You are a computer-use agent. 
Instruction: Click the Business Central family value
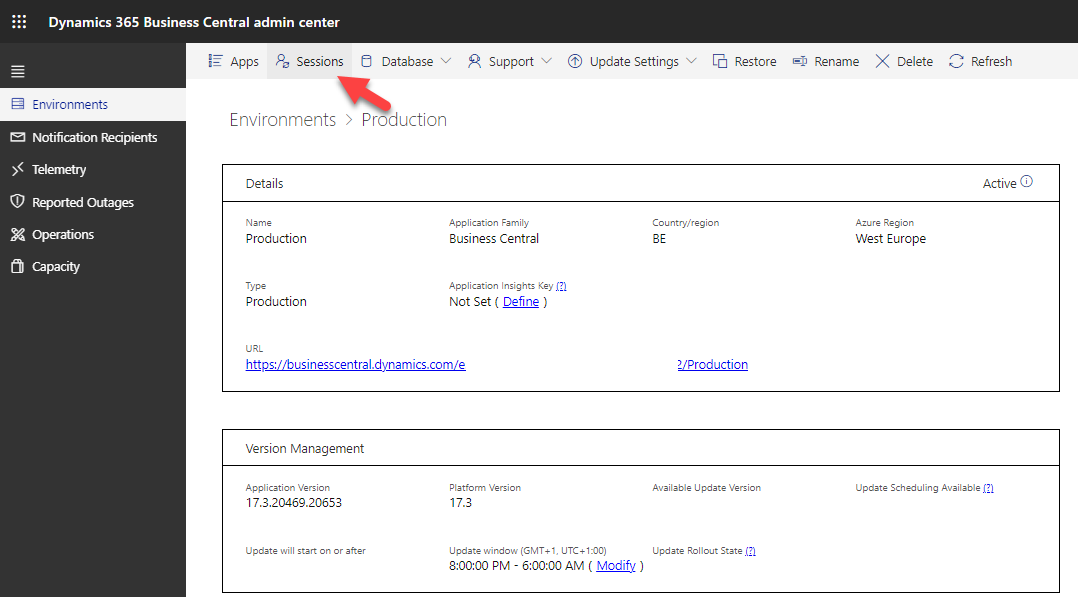(x=494, y=239)
